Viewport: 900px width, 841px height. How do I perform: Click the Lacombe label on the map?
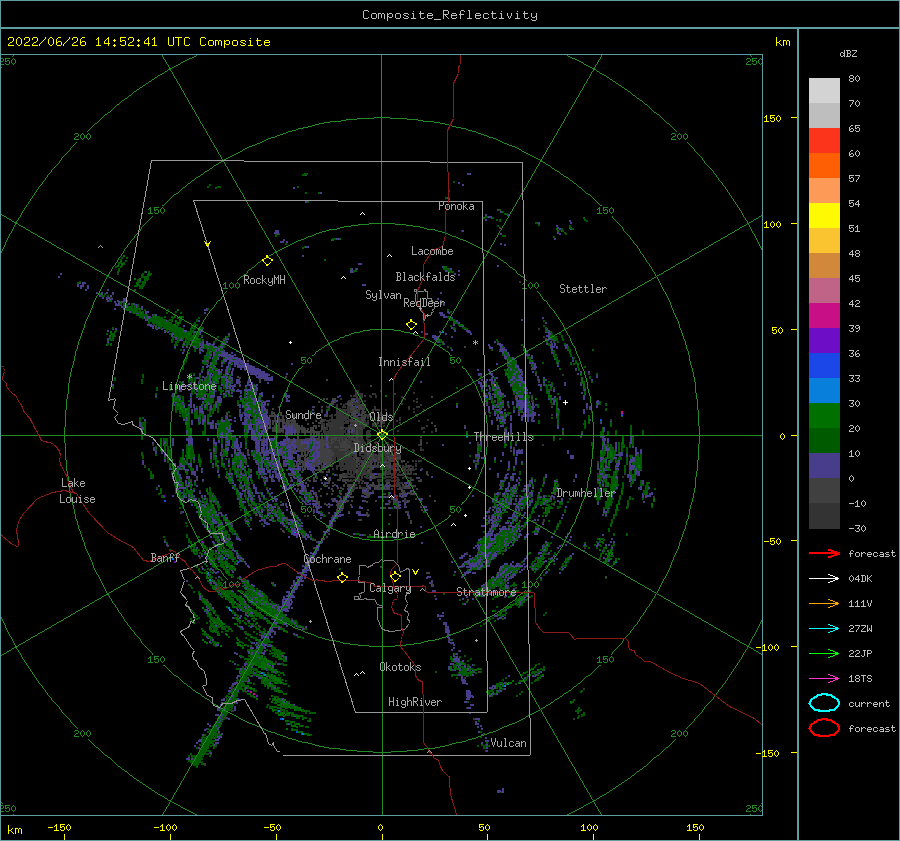[432, 251]
